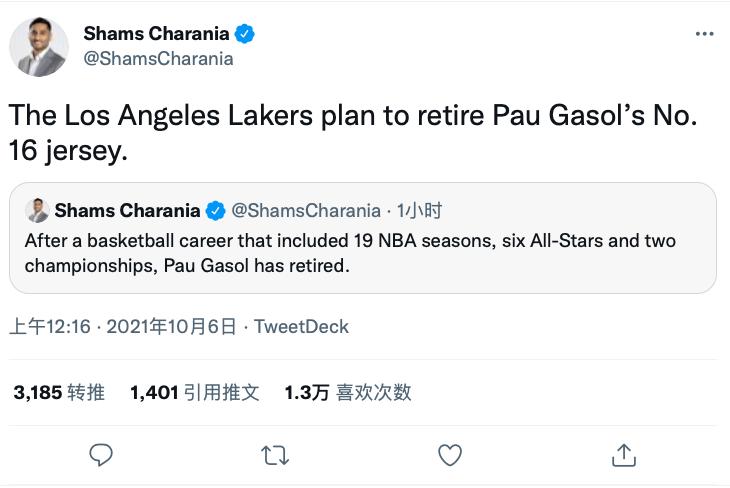Click the 上午12:16 · 2021年10月6日 timestamp
Image resolution: width=730 pixels, height=488 pixels.
click(123, 326)
